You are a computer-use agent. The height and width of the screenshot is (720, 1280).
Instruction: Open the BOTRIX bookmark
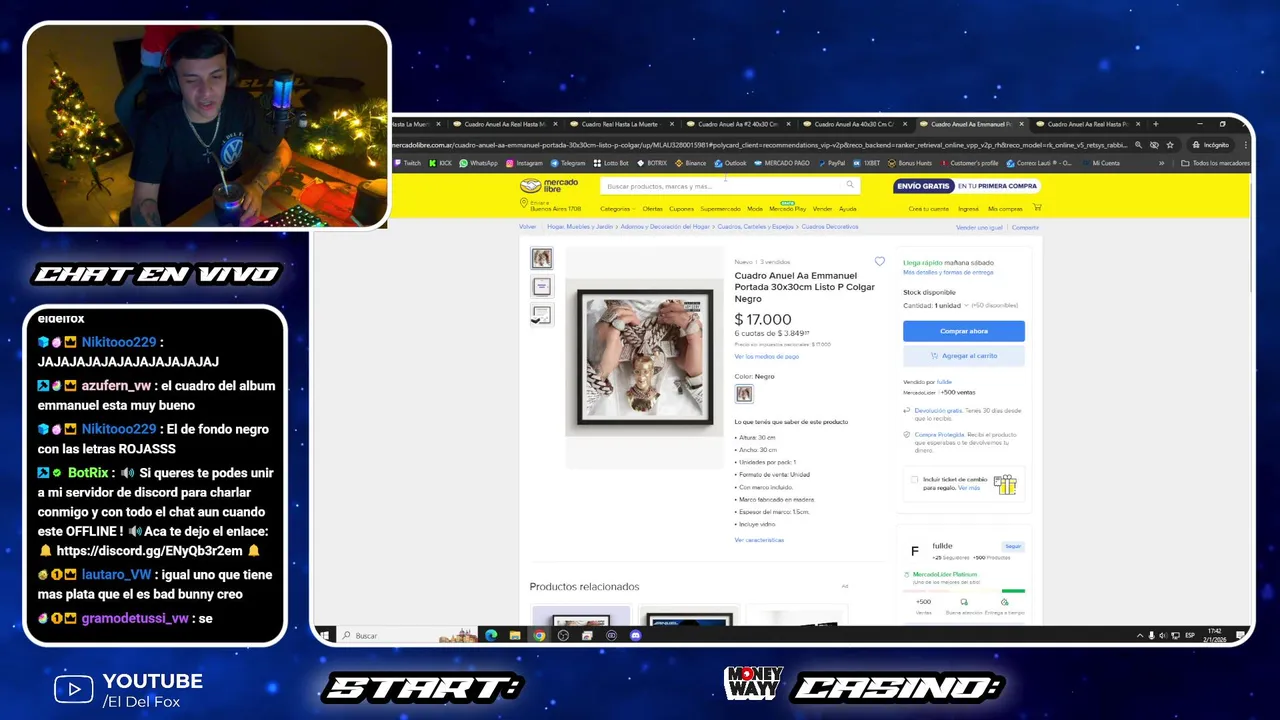652,163
